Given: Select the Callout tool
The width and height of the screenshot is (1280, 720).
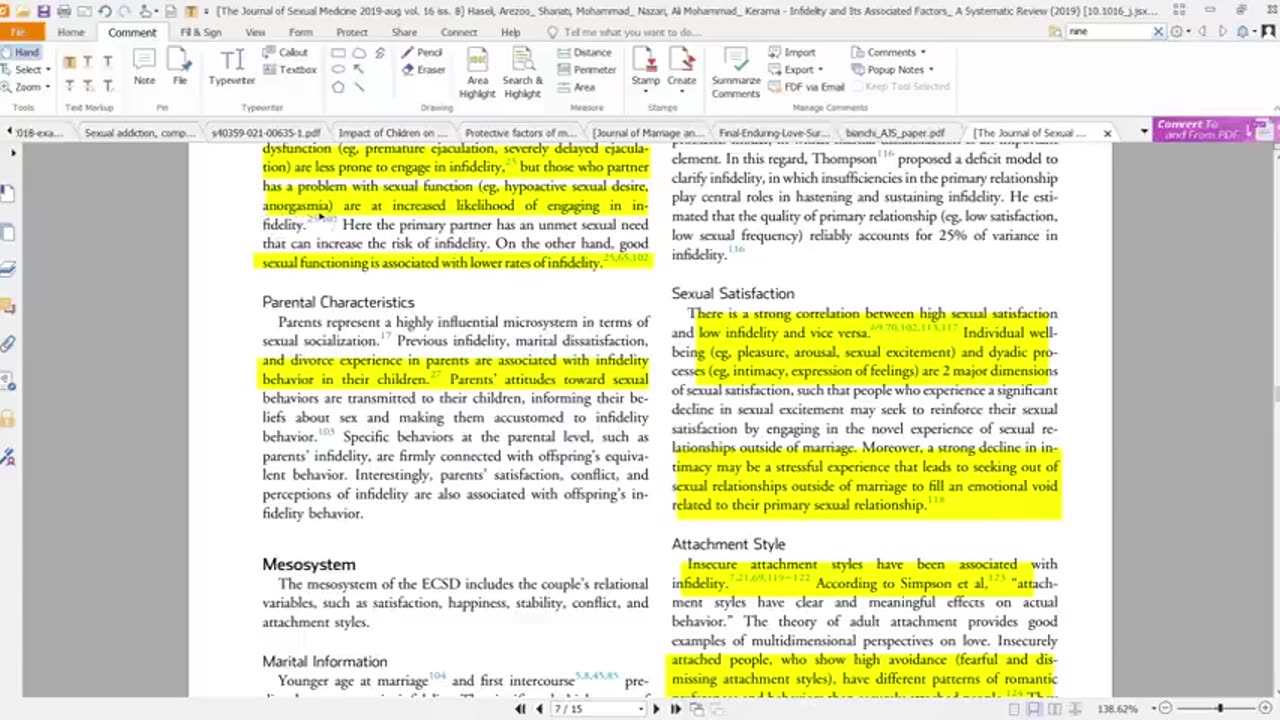Looking at the screenshot, I should coord(286,52).
